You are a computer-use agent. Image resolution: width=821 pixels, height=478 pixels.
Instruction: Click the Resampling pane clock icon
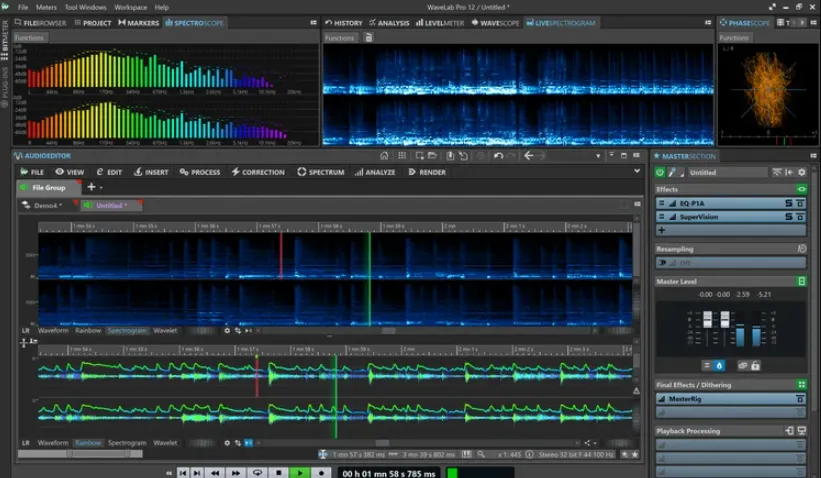(801, 249)
